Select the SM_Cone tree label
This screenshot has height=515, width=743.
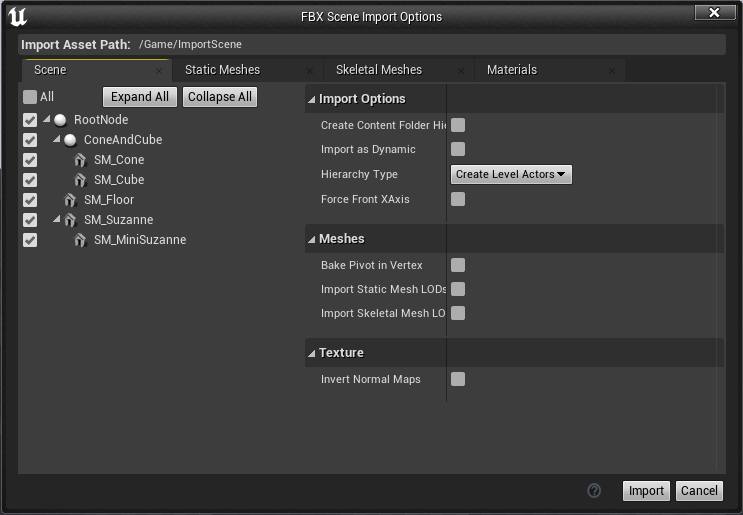click(x=119, y=160)
